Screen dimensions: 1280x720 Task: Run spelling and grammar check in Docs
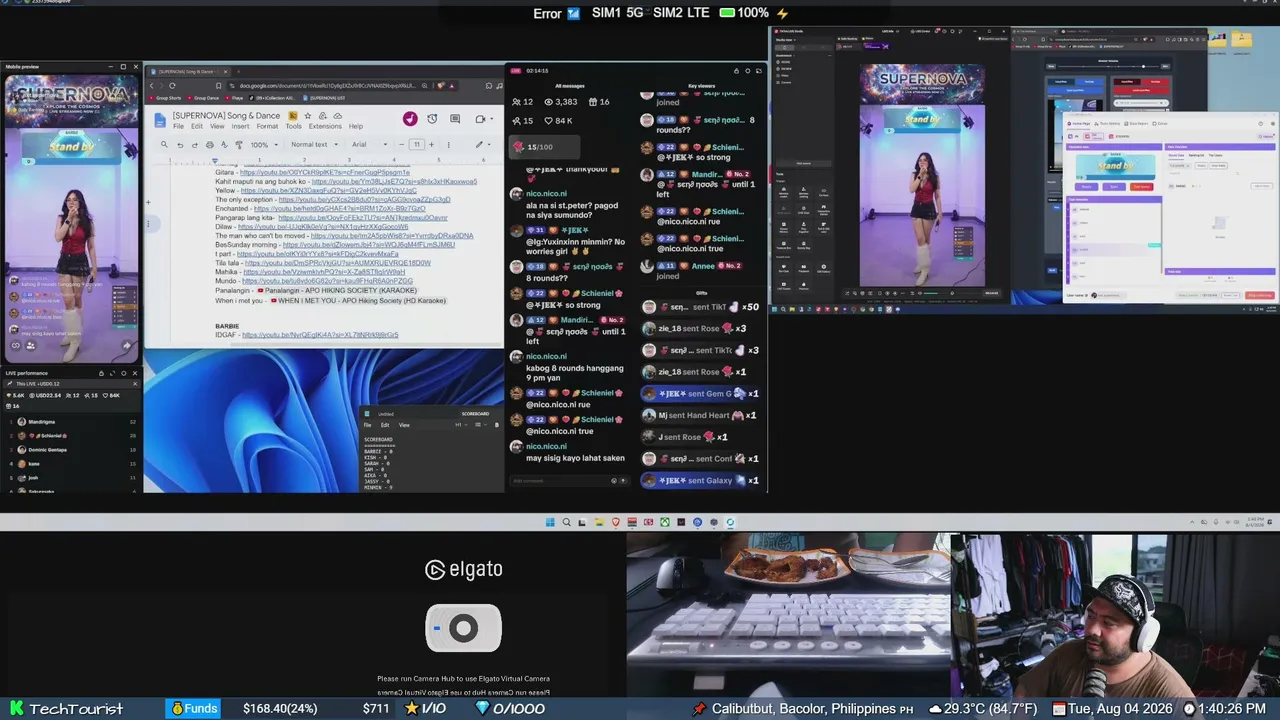click(x=223, y=145)
